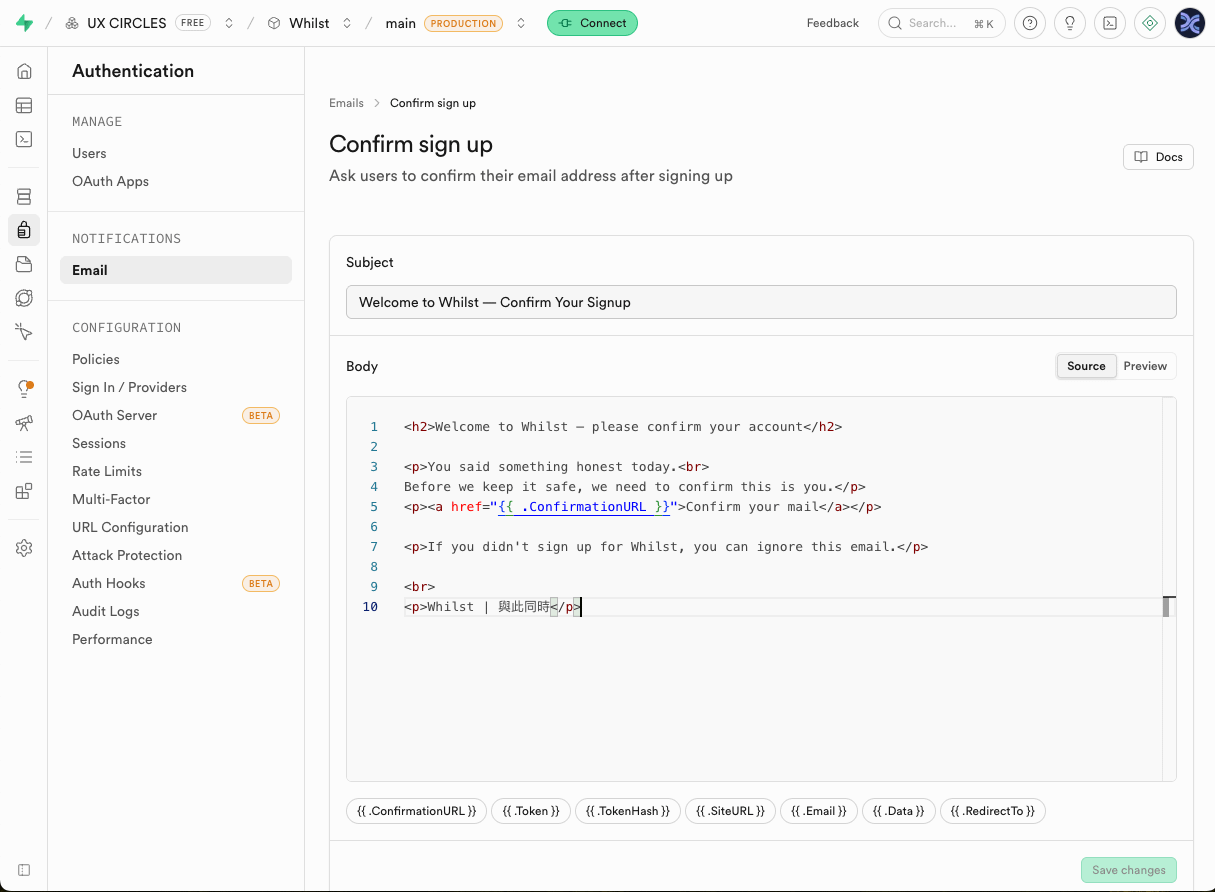Screen dimensions: 1215x892
Task: Select the Authentication sidebar icon
Action: pos(24,230)
